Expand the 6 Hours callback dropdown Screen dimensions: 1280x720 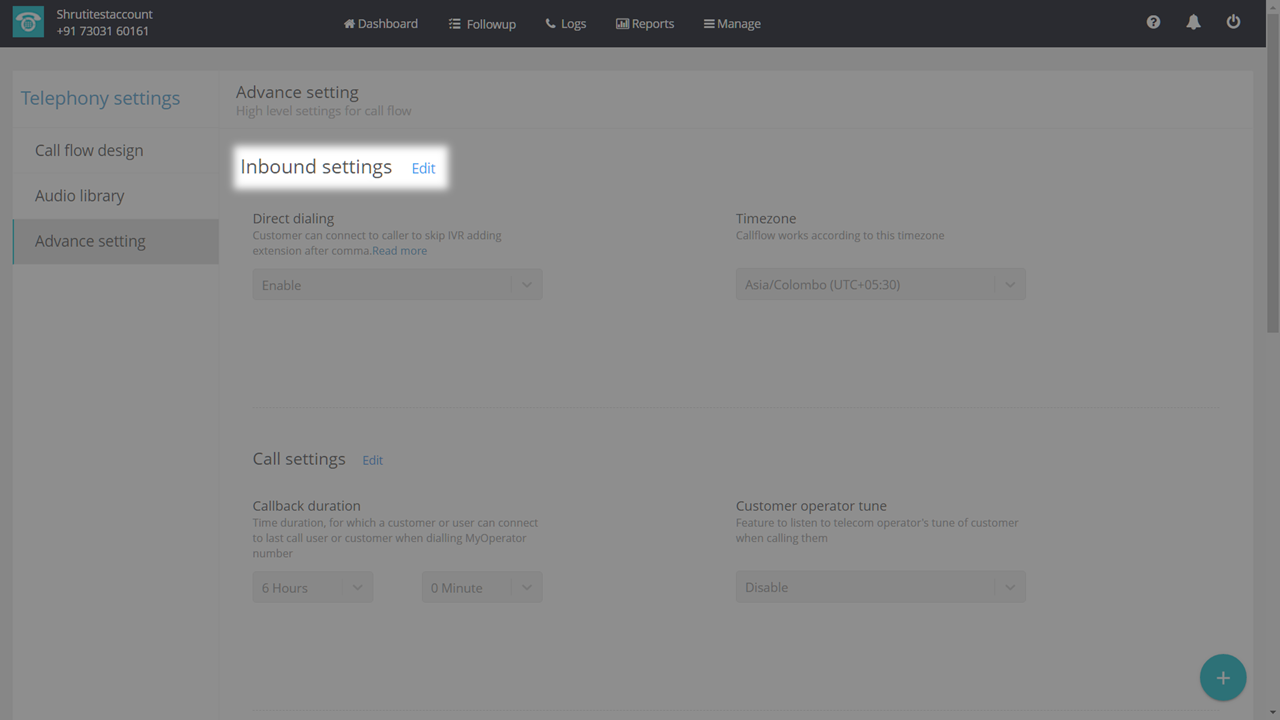[312, 588]
